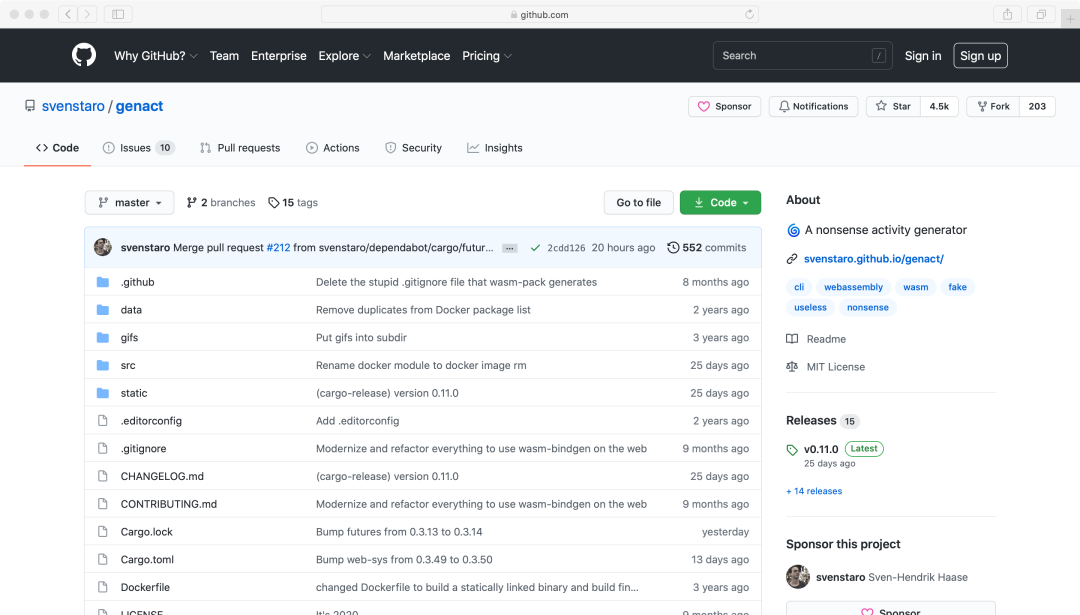
Task: Click the Sponsor heart button
Action: point(725,106)
